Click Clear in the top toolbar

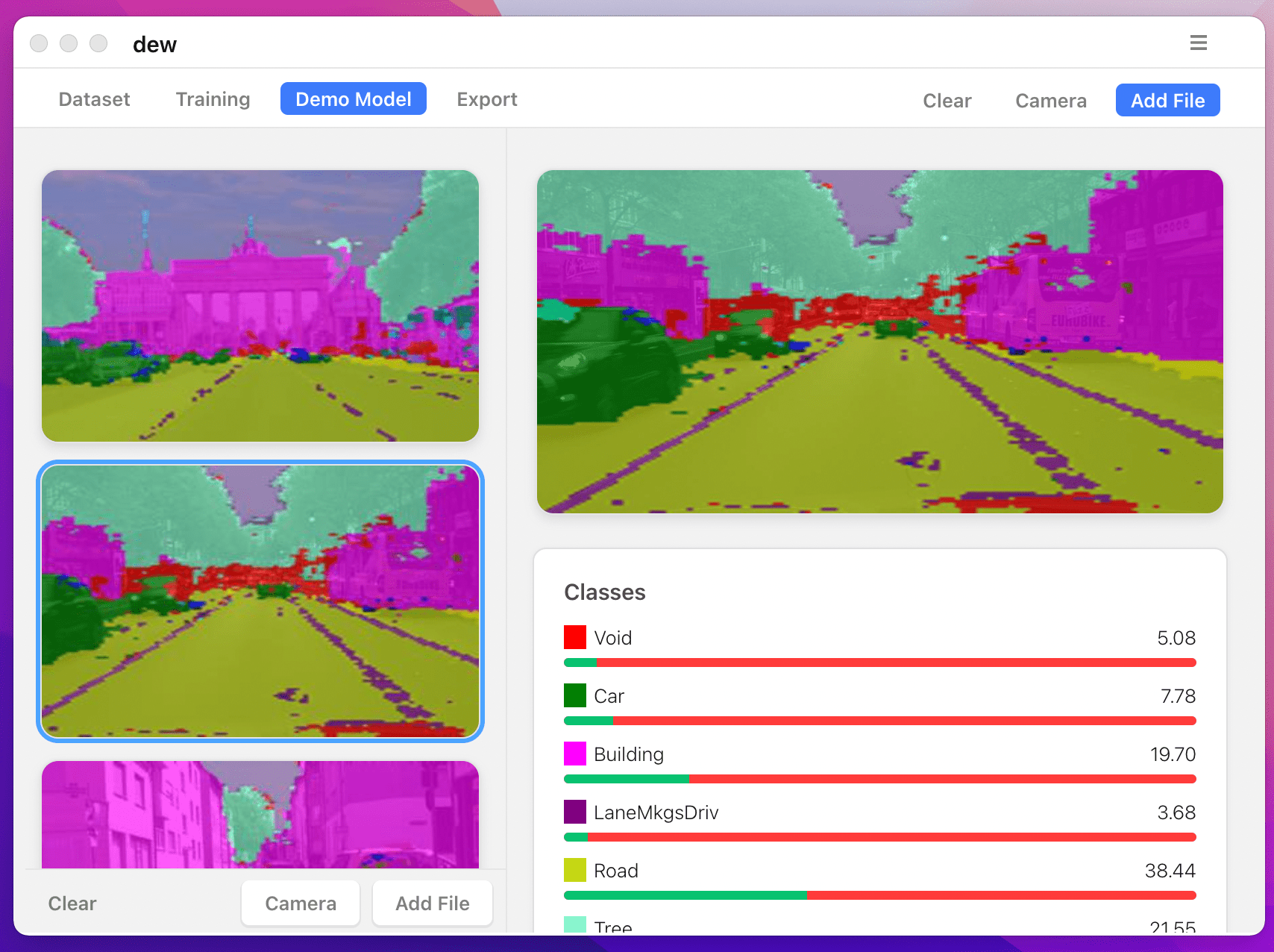point(947,101)
